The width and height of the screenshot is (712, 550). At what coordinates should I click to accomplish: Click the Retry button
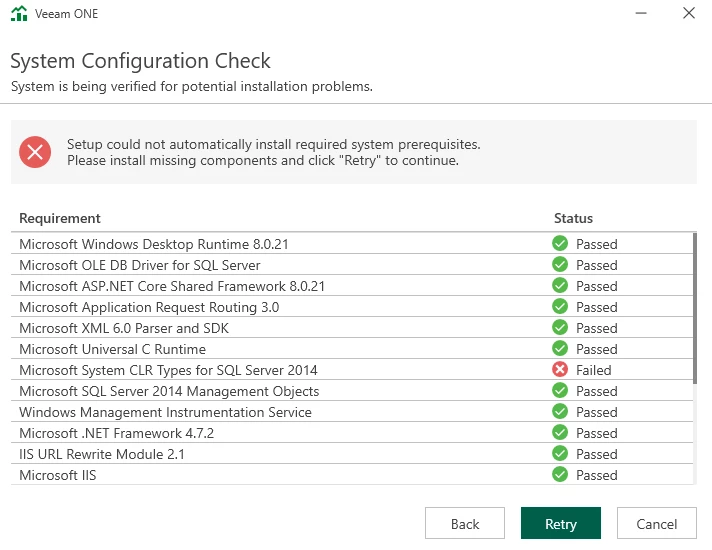click(560, 524)
